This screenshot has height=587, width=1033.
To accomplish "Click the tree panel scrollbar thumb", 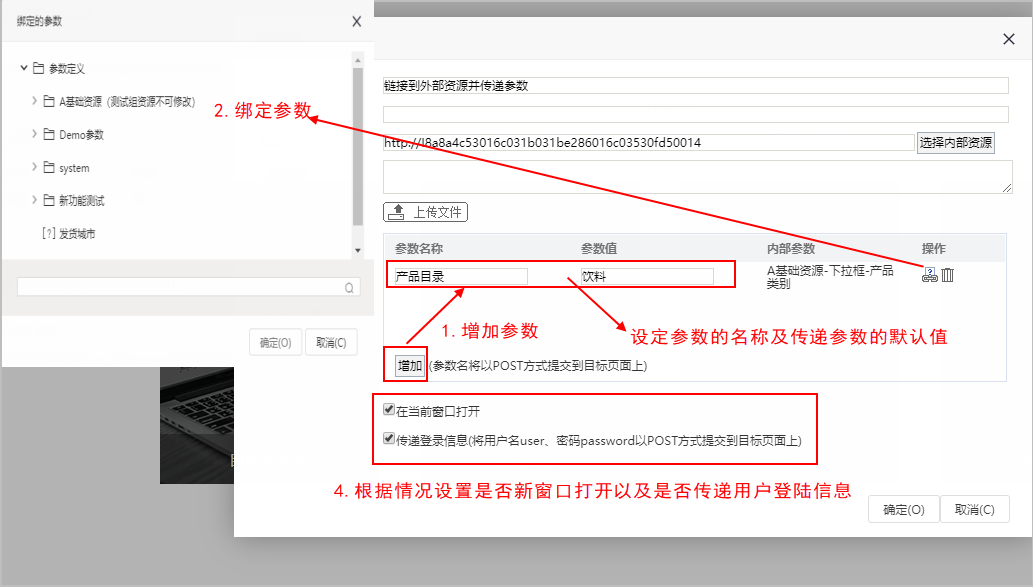I will click(x=358, y=146).
